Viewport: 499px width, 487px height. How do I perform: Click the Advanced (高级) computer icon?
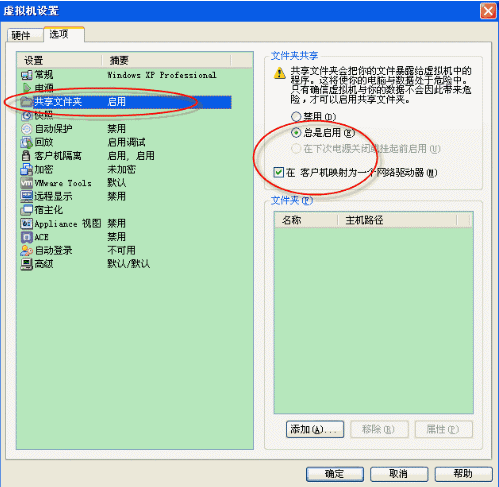pos(26,264)
